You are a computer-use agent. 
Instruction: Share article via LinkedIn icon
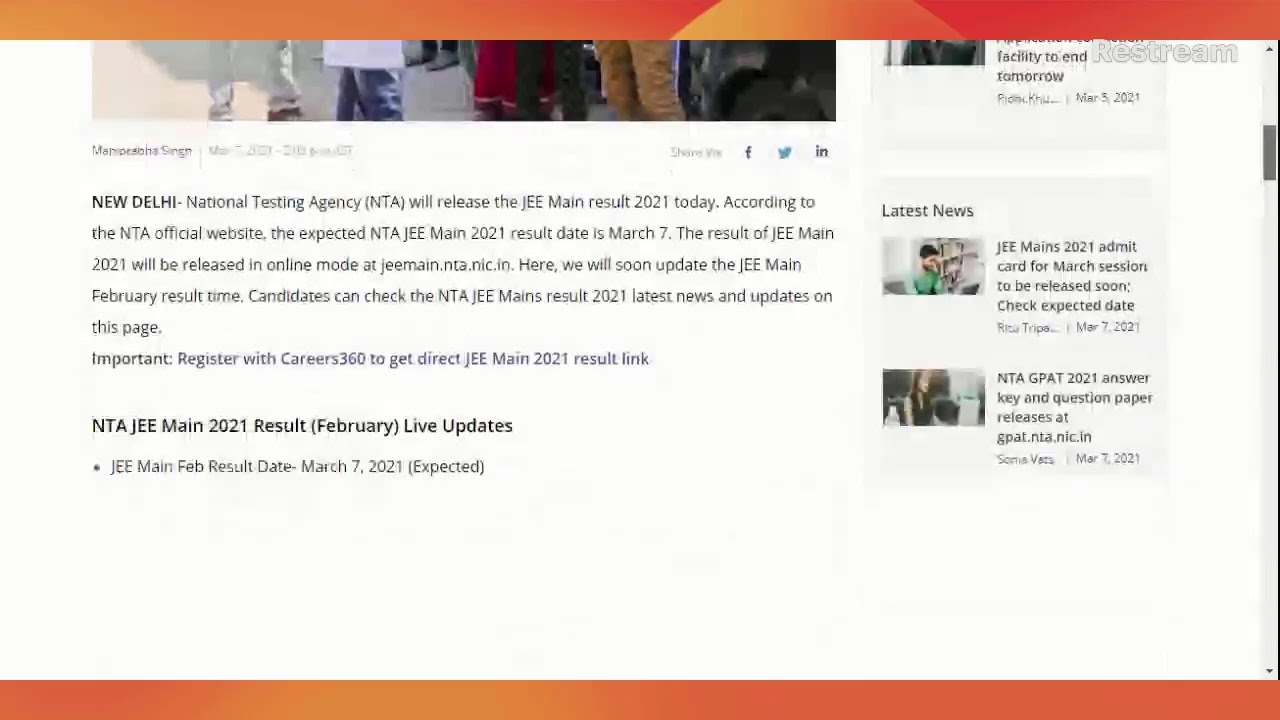click(x=822, y=152)
